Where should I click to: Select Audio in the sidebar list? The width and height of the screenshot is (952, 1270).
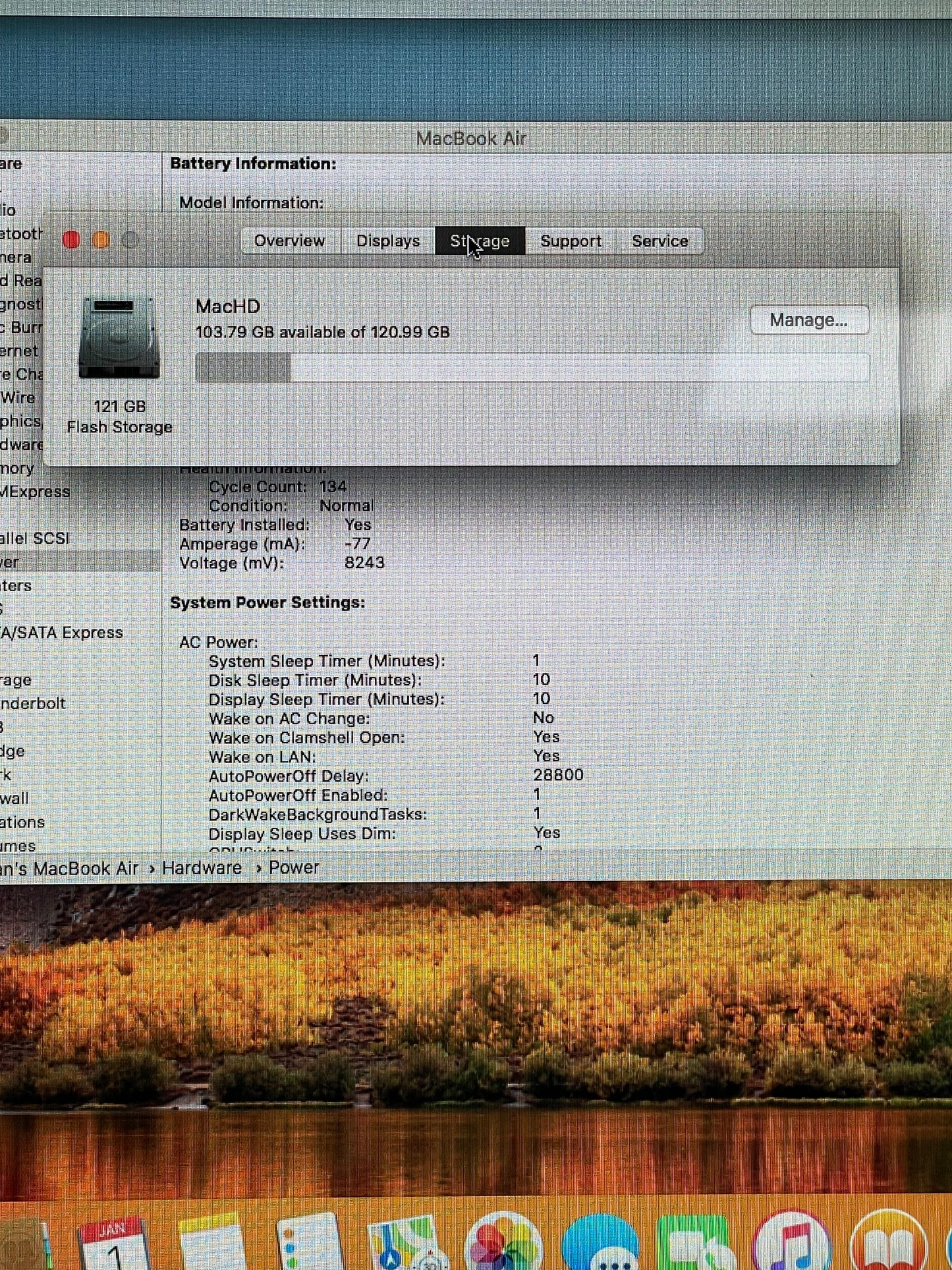[8, 210]
